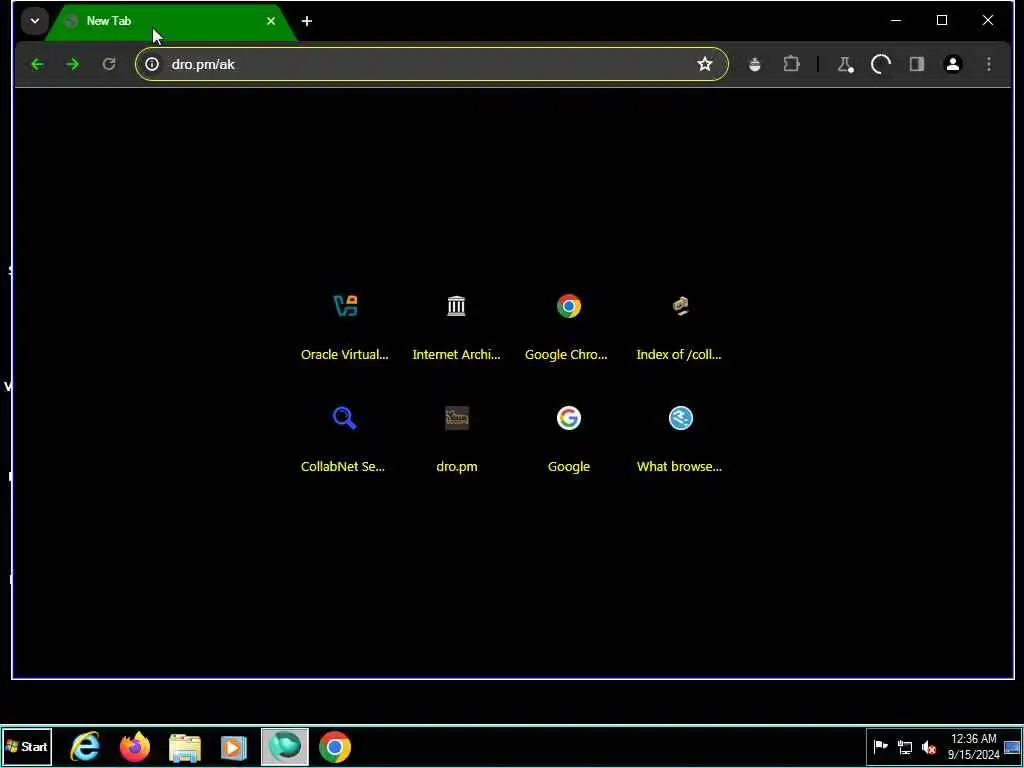Open the tab search dropdown arrow

pos(35,21)
